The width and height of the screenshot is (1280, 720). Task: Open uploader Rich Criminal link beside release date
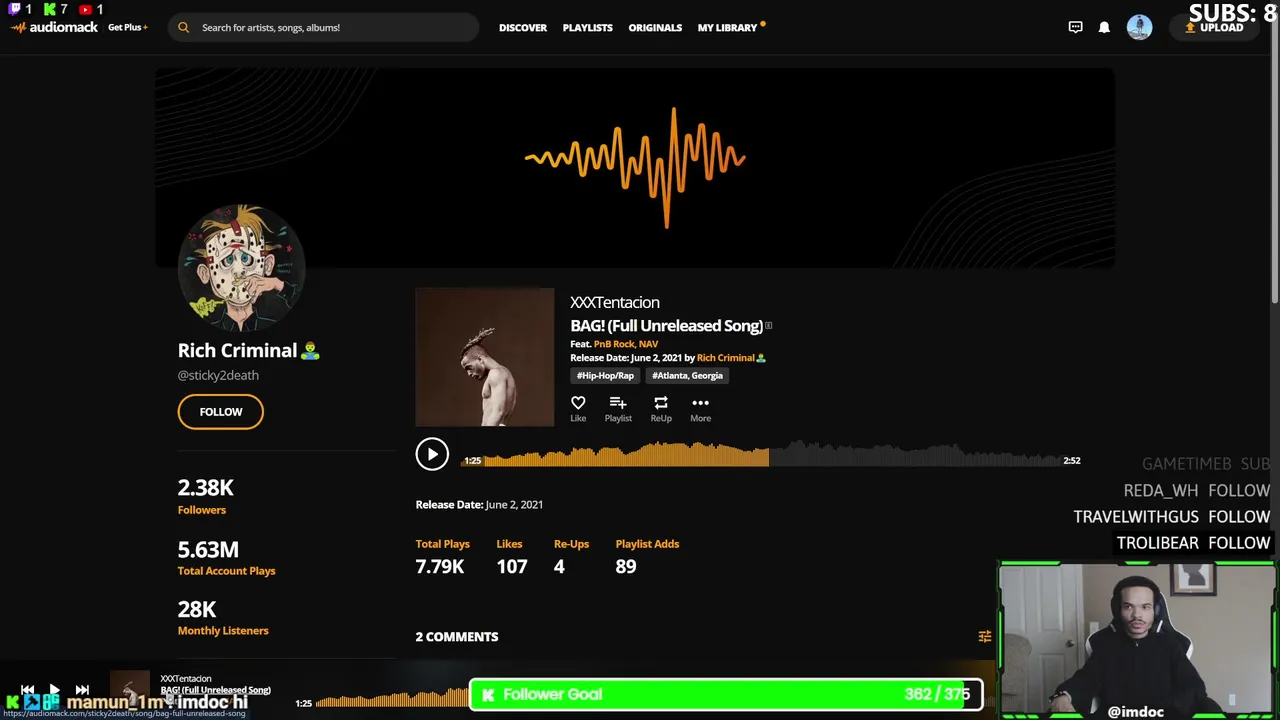tap(731, 358)
